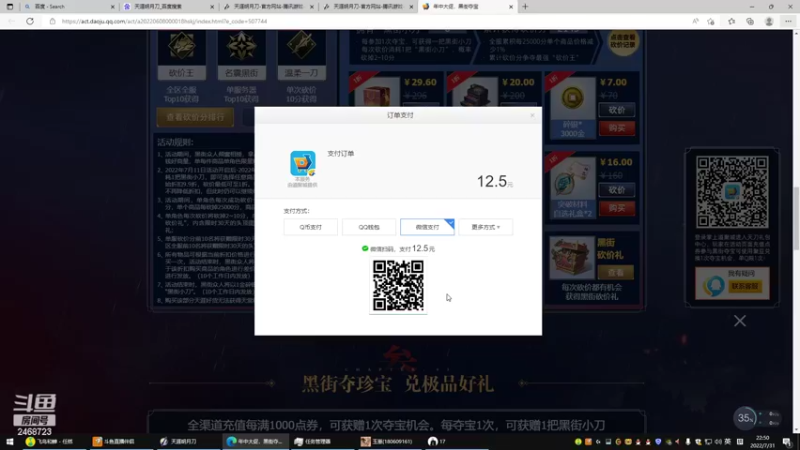Click the ¥16.00 gift box item
The width and height of the screenshot is (800, 450).
coord(572,181)
